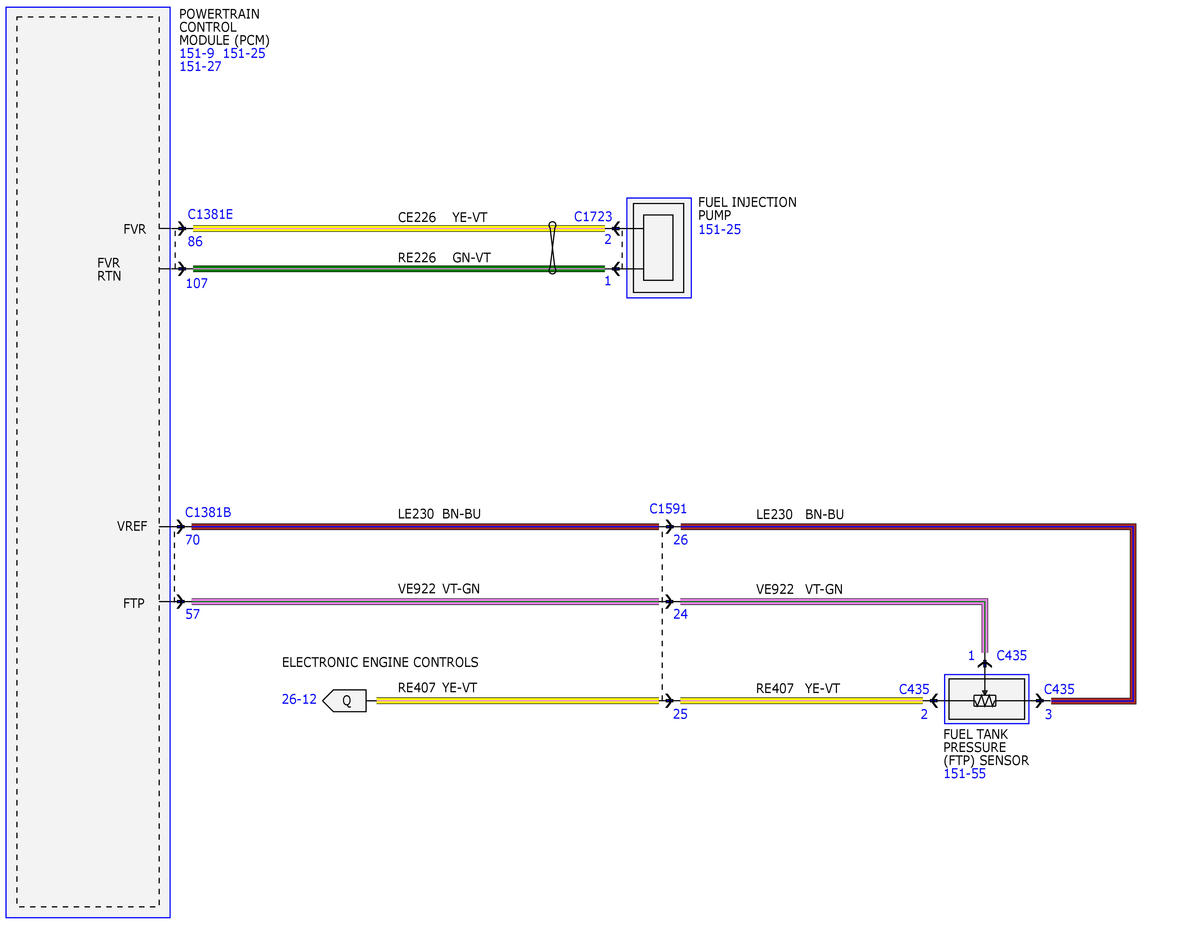Image resolution: width=1199 pixels, height=927 pixels.
Task: Open the 151-9 PCM page reference link
Action: [197, 54]
